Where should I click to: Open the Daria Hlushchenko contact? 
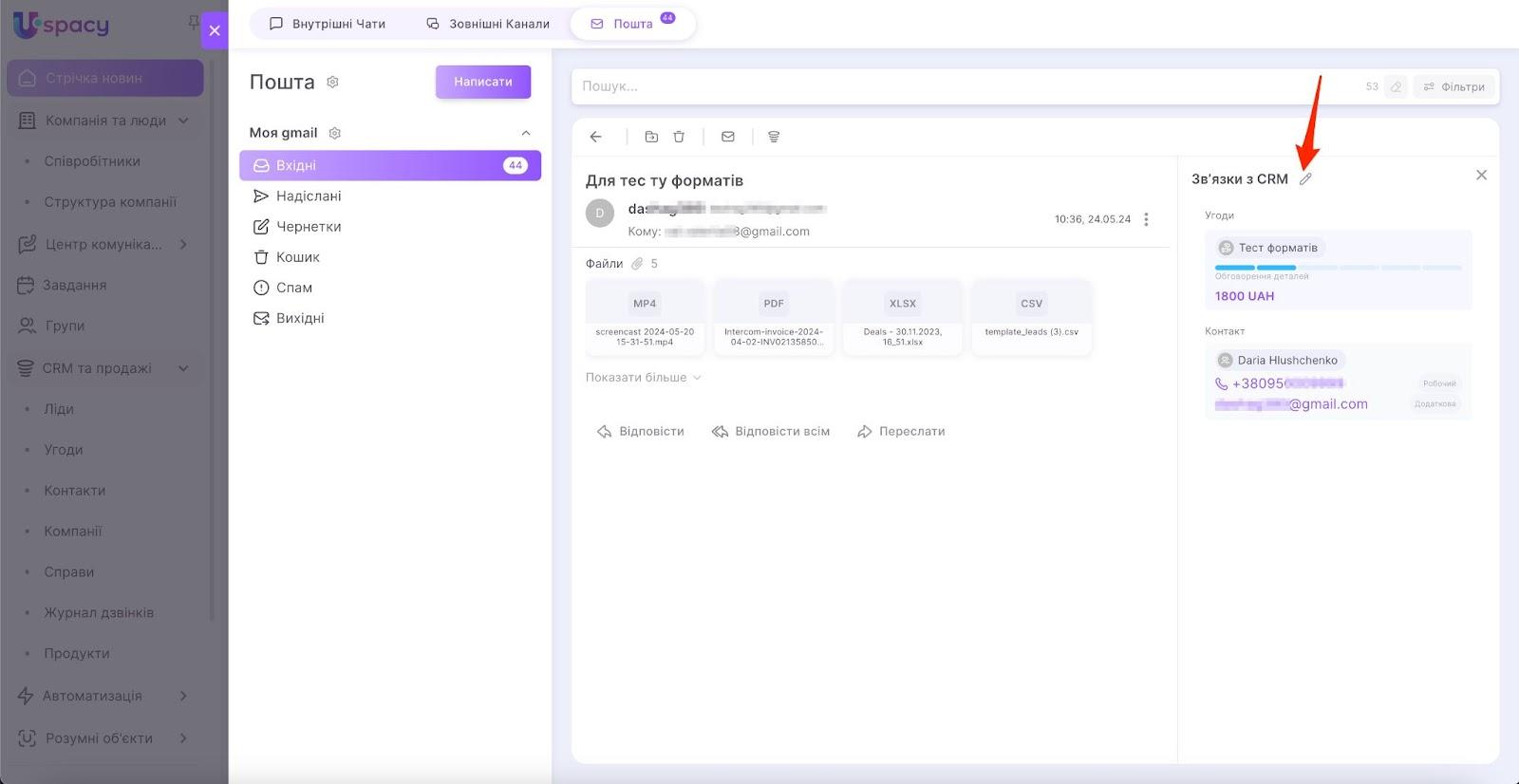coord(1280,361)
